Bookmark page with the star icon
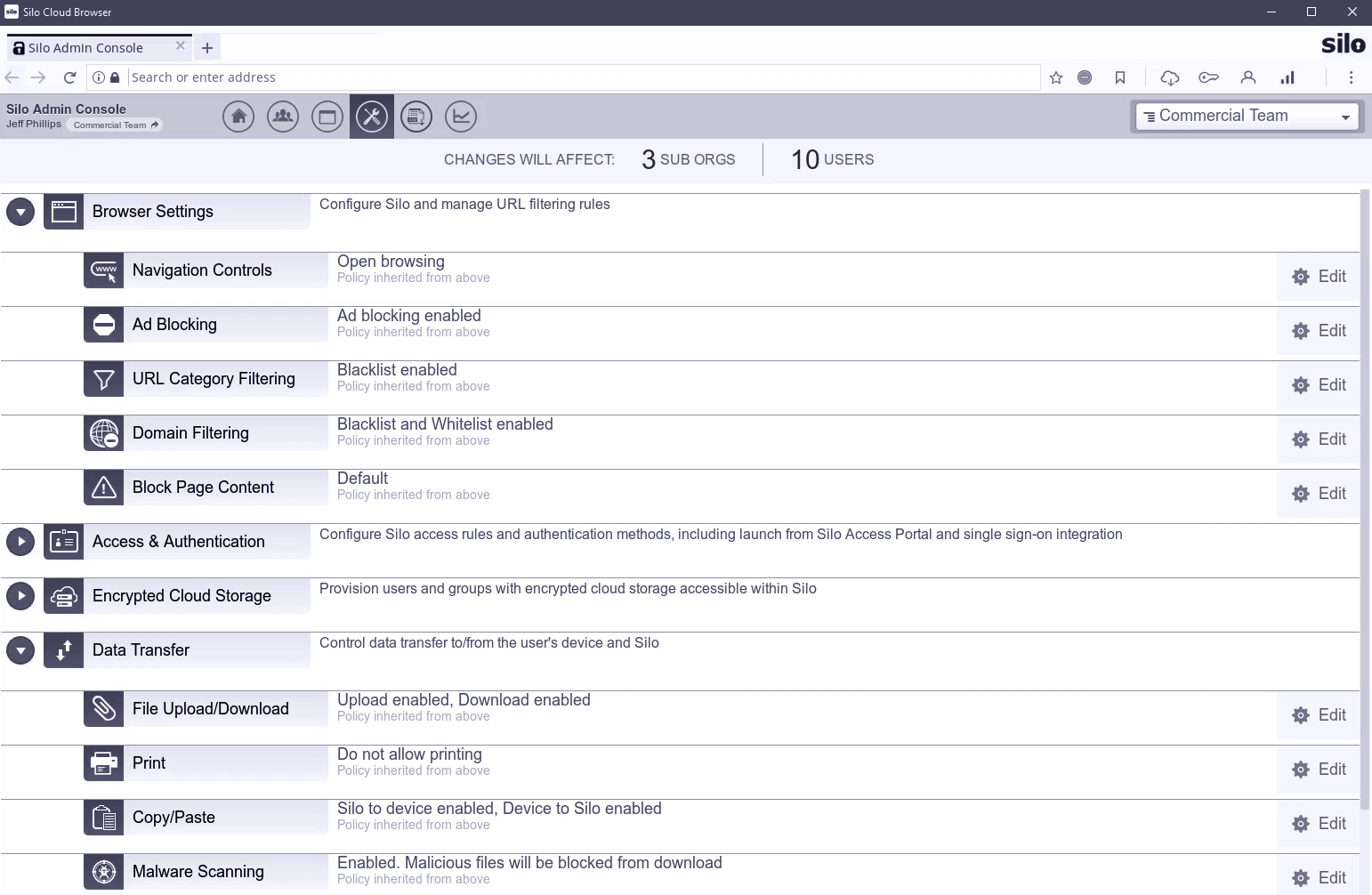This screenshot has height=895, width=1372. [1056, 77]
